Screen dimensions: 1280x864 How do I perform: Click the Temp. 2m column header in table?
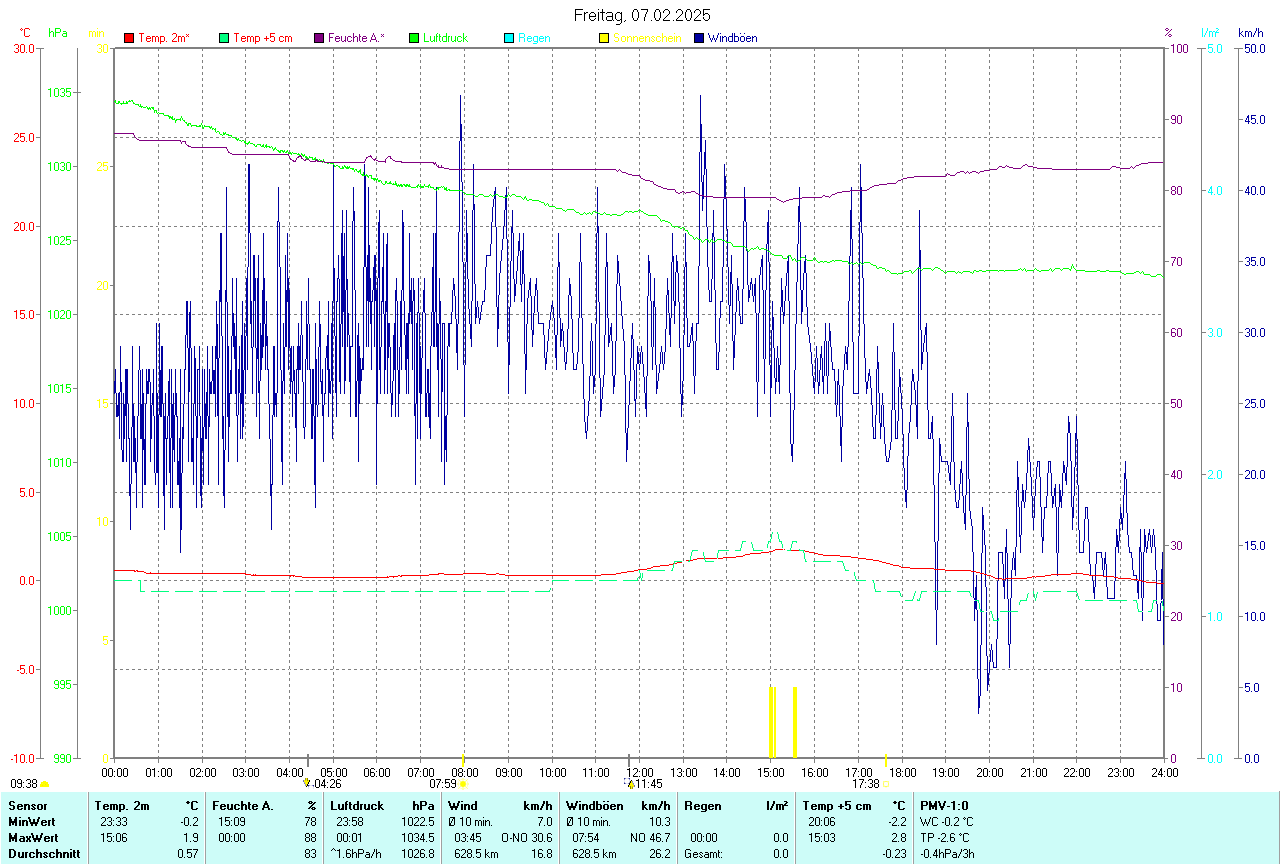pyautogui.click(x=122, y=805)
